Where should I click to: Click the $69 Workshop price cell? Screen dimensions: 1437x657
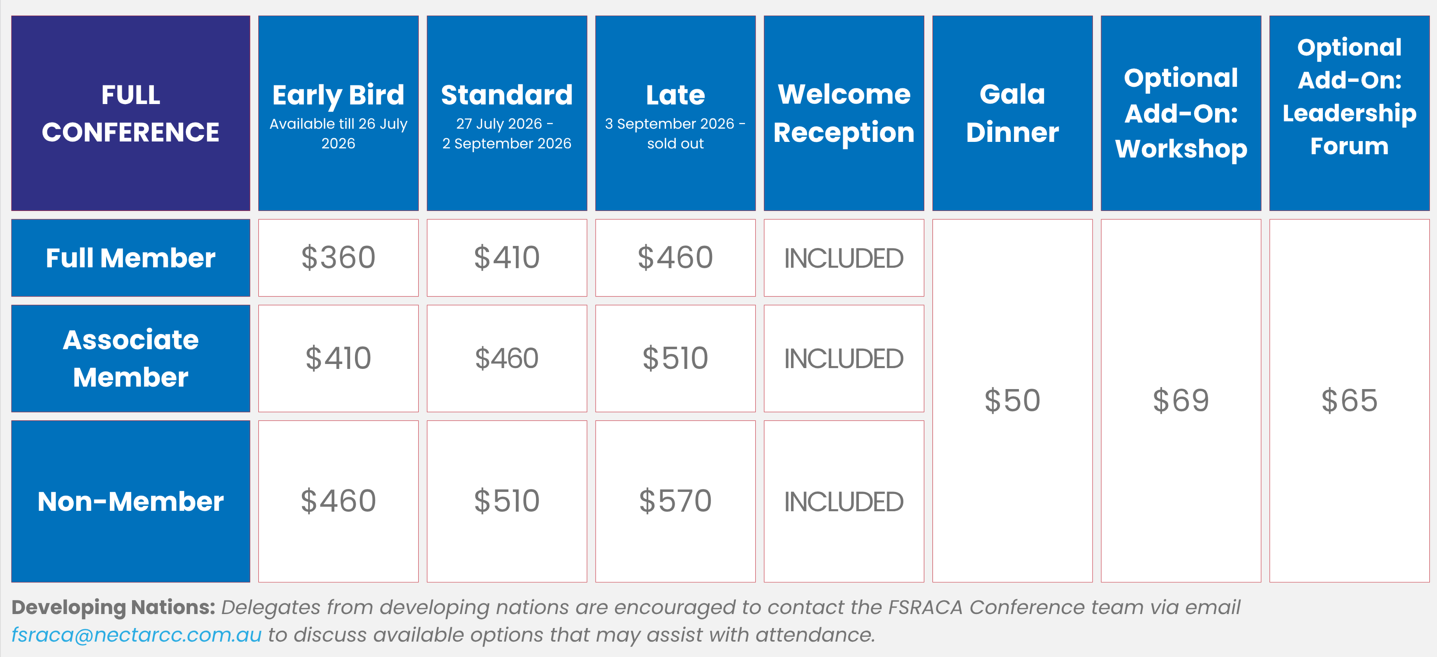[x=1181, y=400]
